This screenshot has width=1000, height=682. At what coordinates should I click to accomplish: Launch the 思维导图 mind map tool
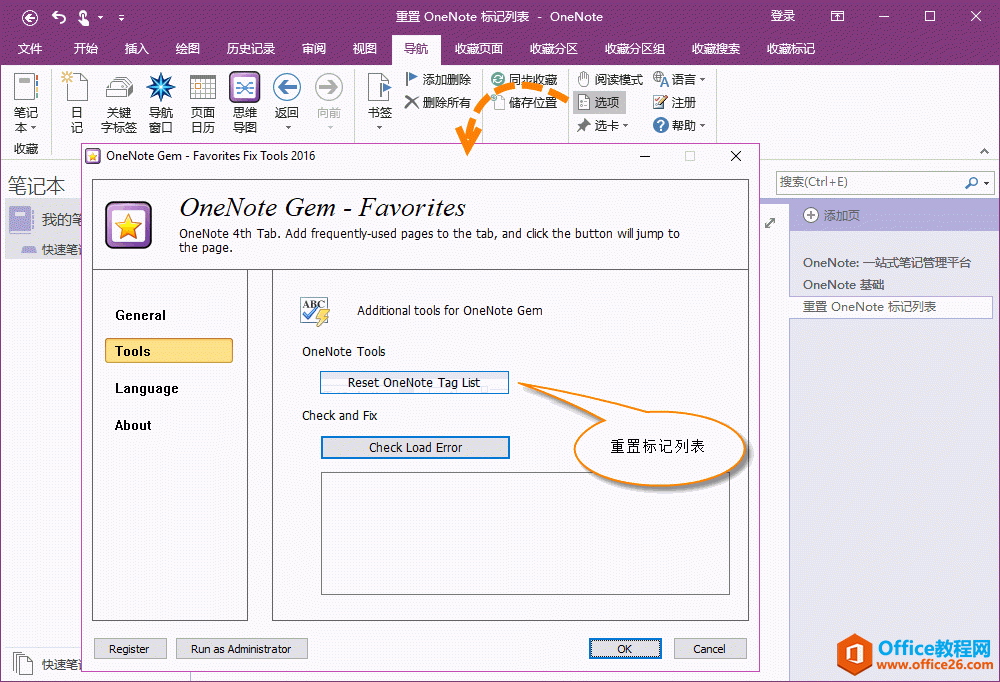click(245, 100)
